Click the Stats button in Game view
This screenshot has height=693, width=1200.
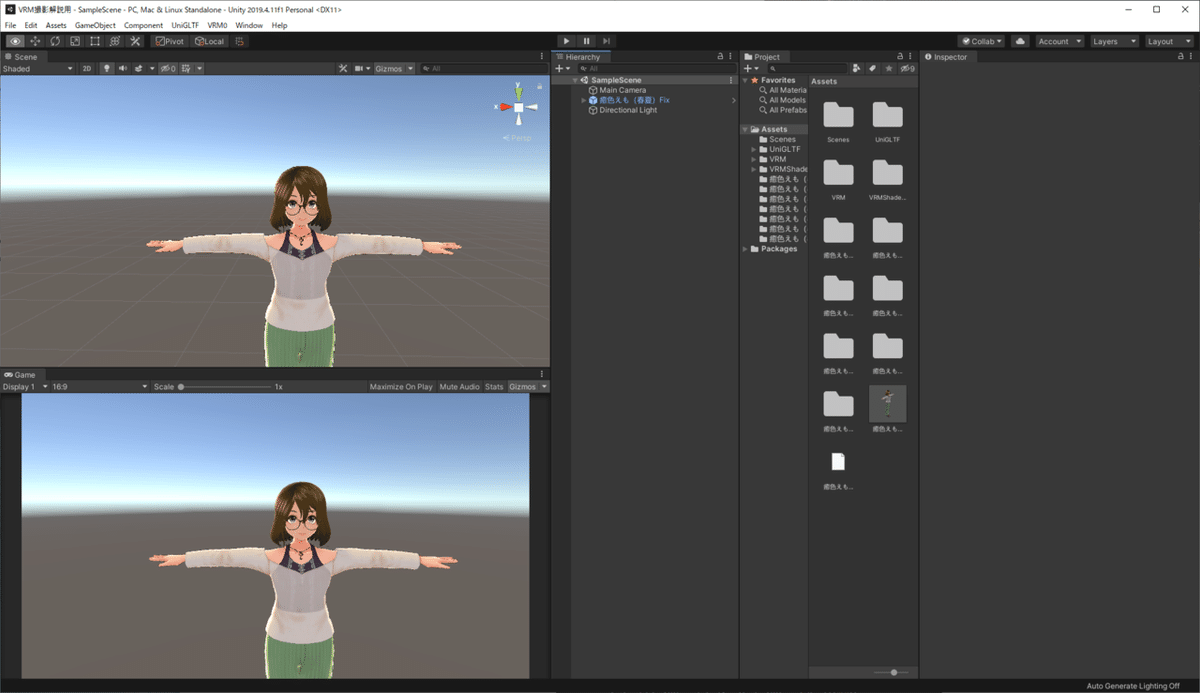[494, 386]
